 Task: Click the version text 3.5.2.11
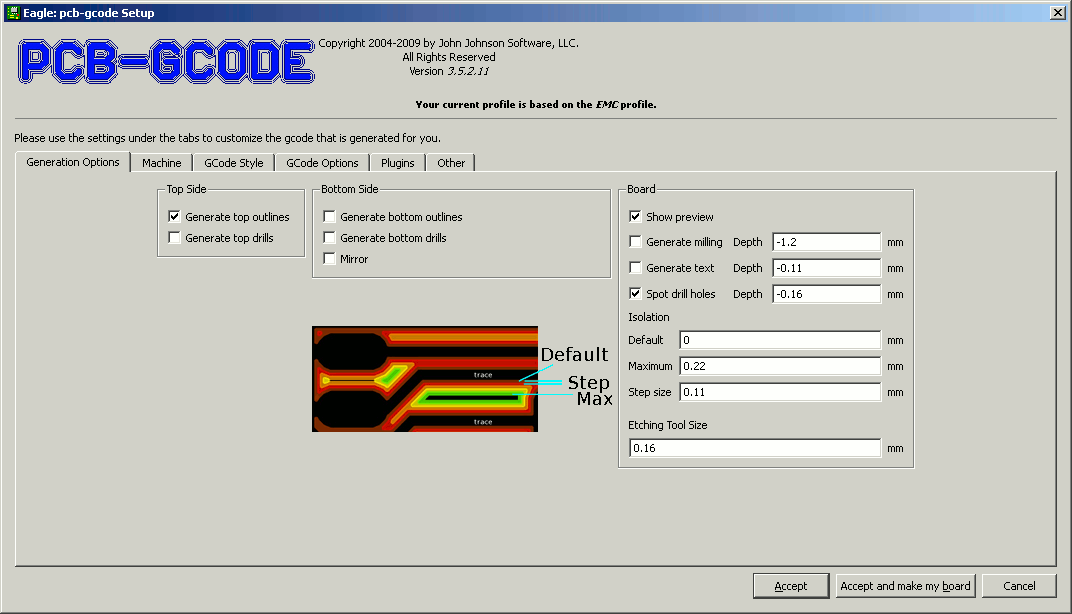(468, 71)
